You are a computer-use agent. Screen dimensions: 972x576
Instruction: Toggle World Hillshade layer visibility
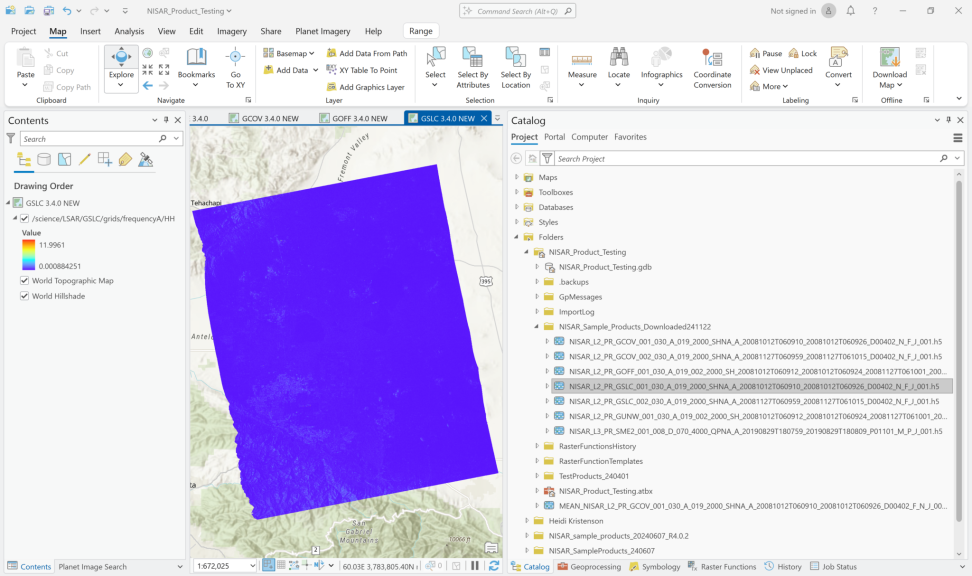25,296
